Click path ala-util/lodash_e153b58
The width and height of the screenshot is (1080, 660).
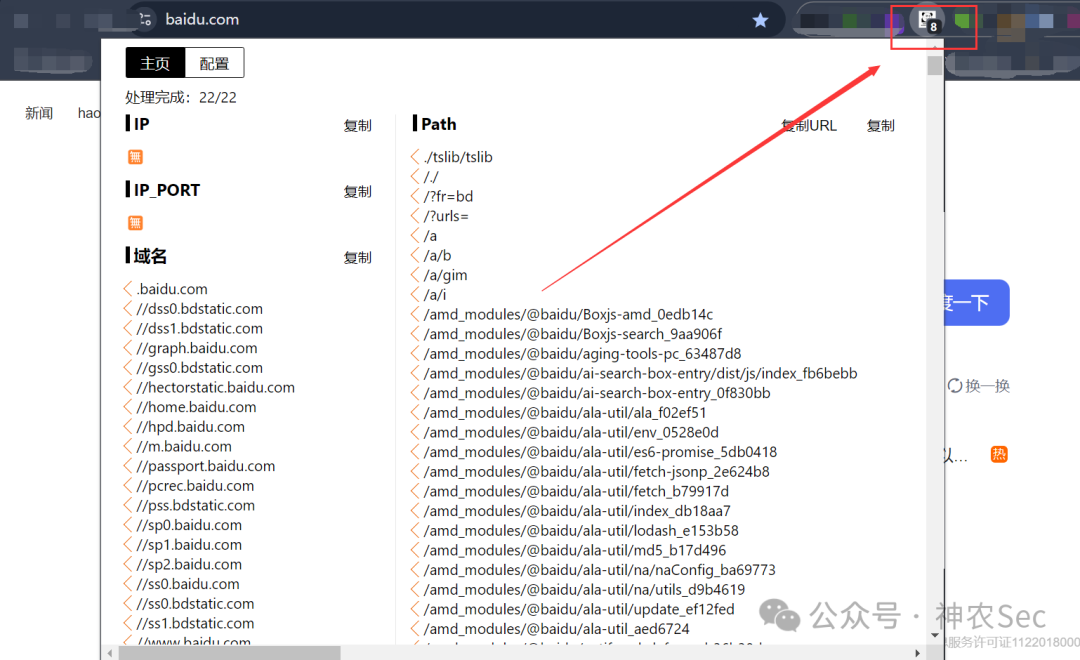coord(581,531)
